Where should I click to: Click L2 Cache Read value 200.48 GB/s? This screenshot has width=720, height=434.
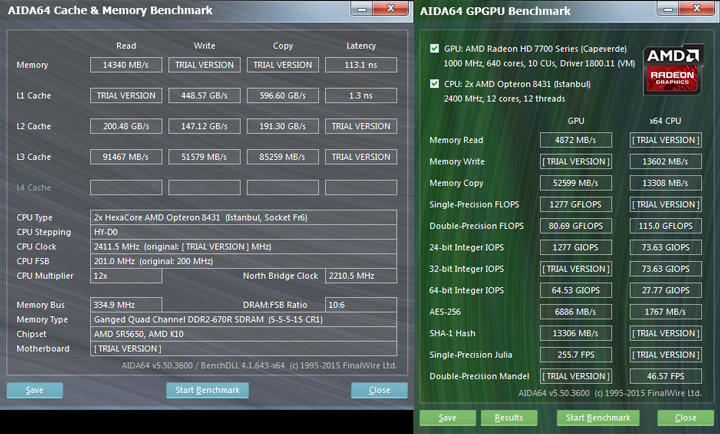click(126, 126)
